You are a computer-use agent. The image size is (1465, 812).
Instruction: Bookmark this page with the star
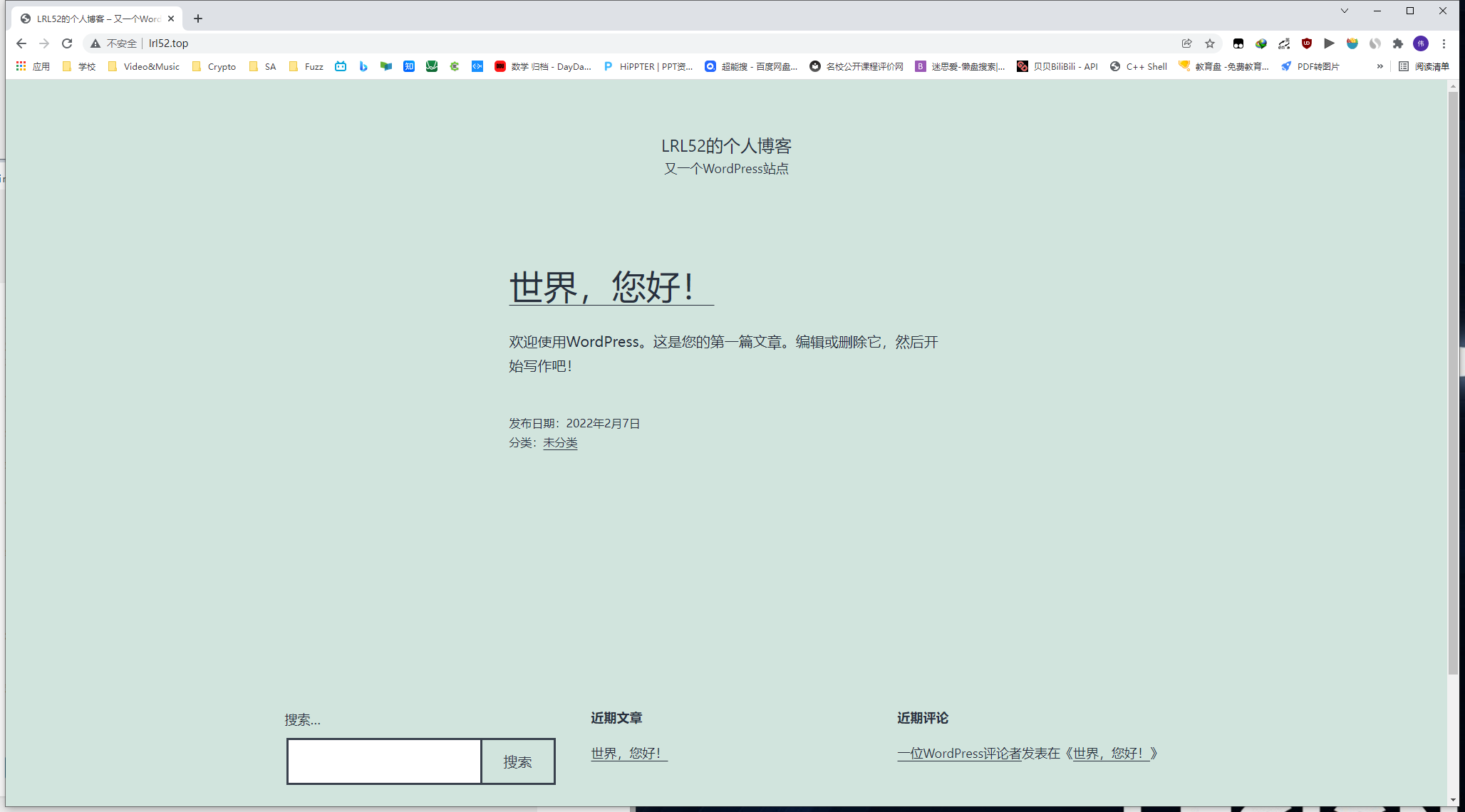tap(1210, 43)
